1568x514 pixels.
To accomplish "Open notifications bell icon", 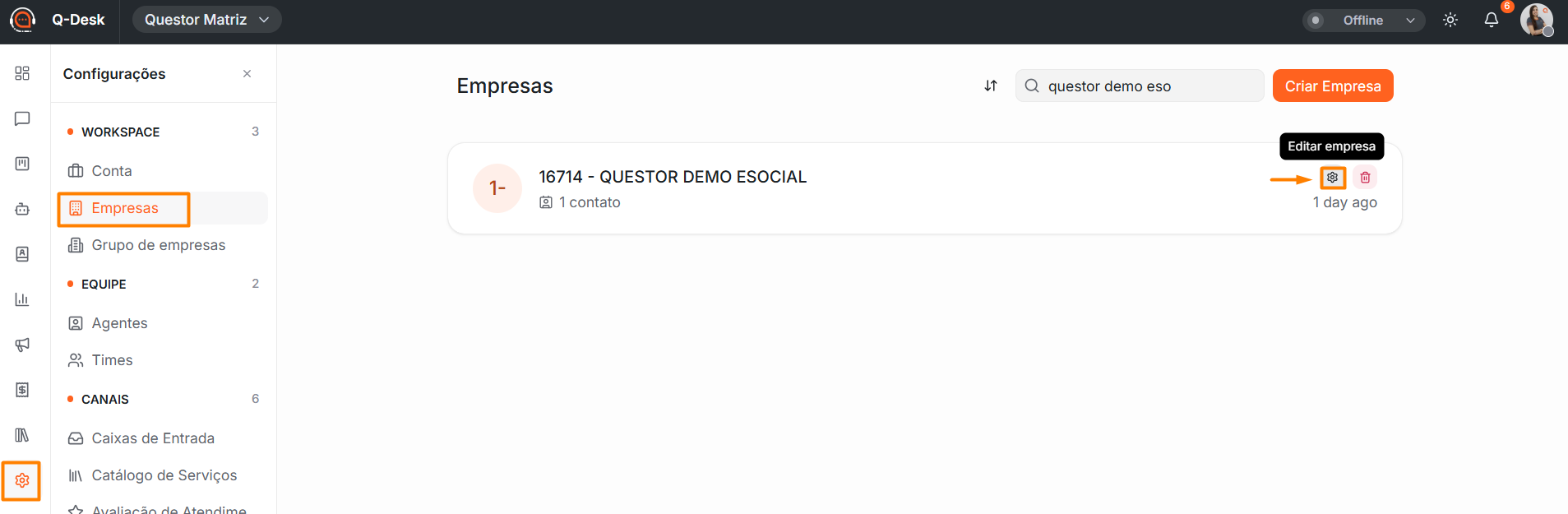I will click(x=1491, y=20).
